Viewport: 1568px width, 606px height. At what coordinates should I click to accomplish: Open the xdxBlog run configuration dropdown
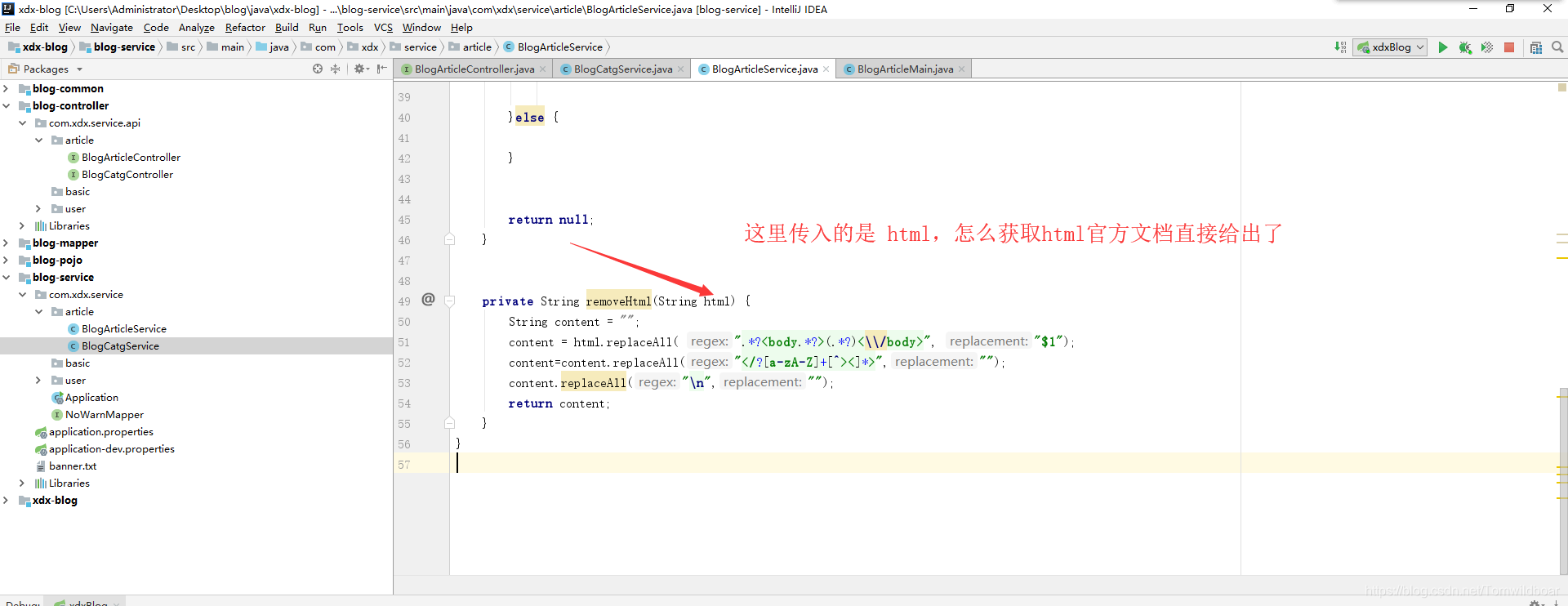coord(1390,47)
